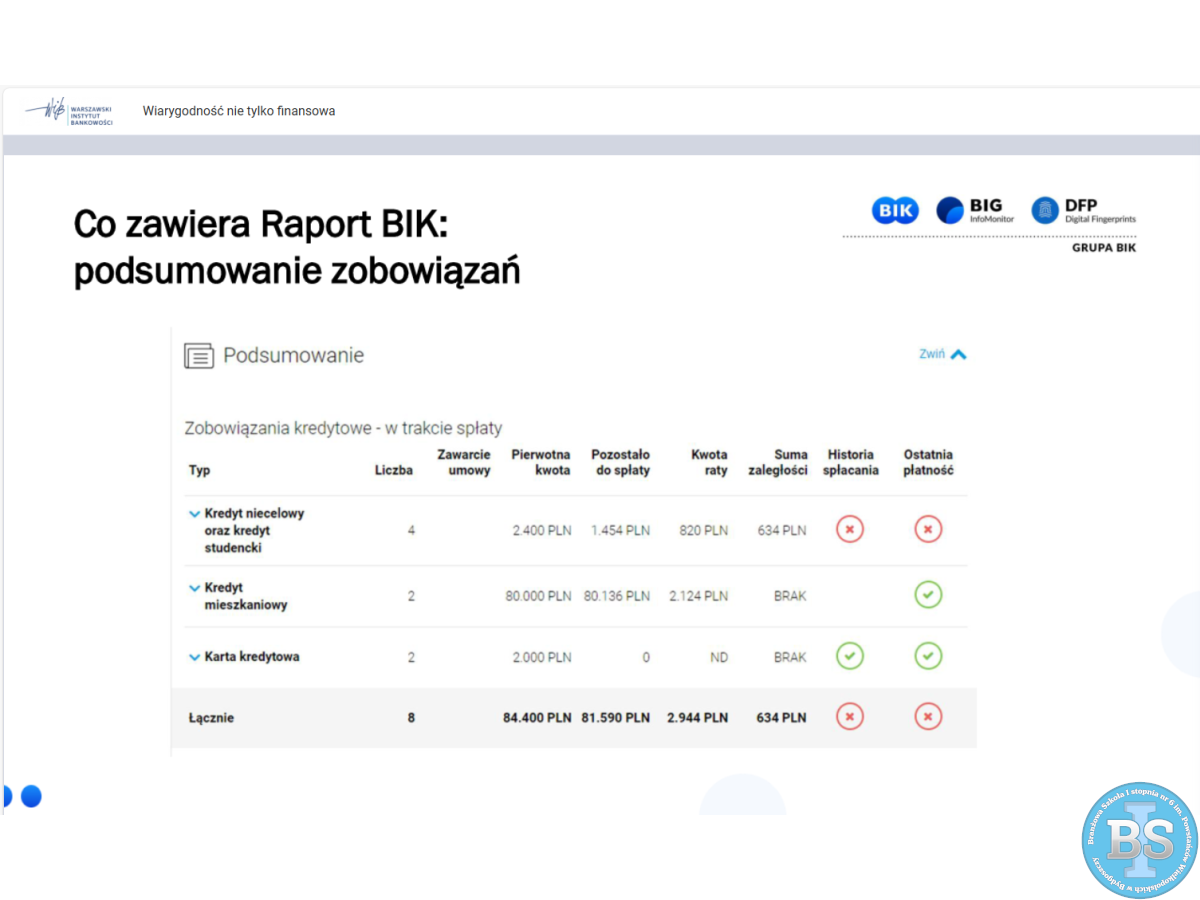Click the Suma zaległości column header
This screenshot has width=1200, height=900.
pyautogui.click(x=778, y=462)
